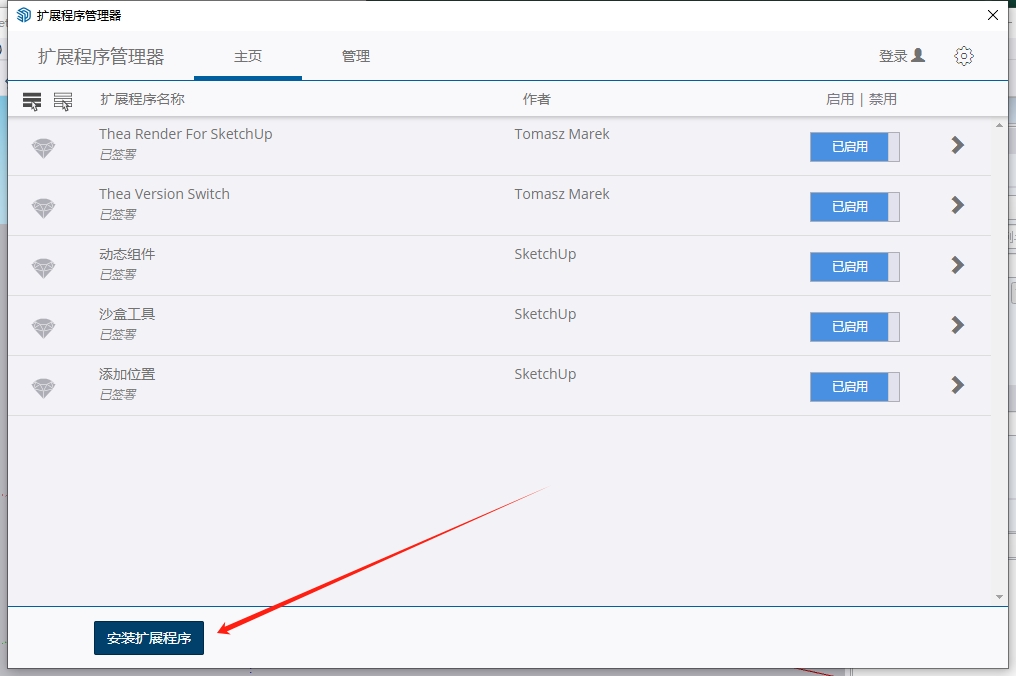Expand details for Thea Version Switch
Image resolution: width=1016 pixels, height=676 pixels.
(958, 205)
